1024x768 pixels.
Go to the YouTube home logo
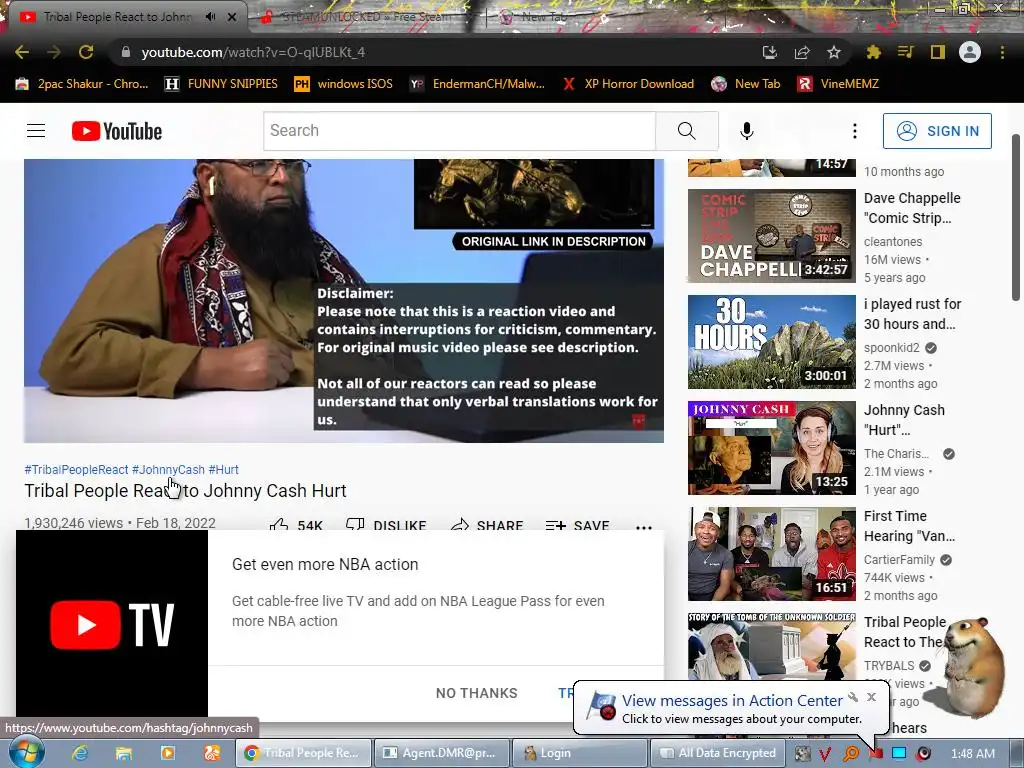click(x=117, y=131)
